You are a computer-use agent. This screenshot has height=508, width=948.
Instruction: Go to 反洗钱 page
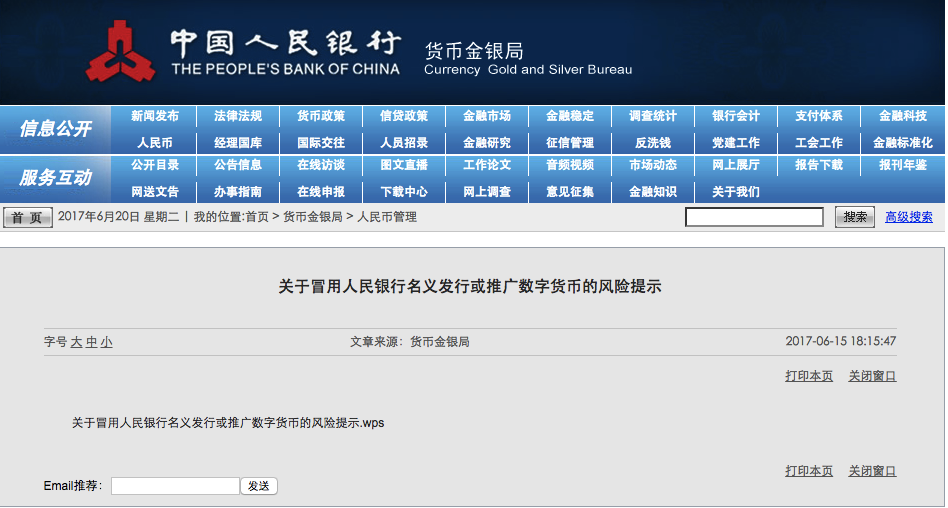click(652, 143)
